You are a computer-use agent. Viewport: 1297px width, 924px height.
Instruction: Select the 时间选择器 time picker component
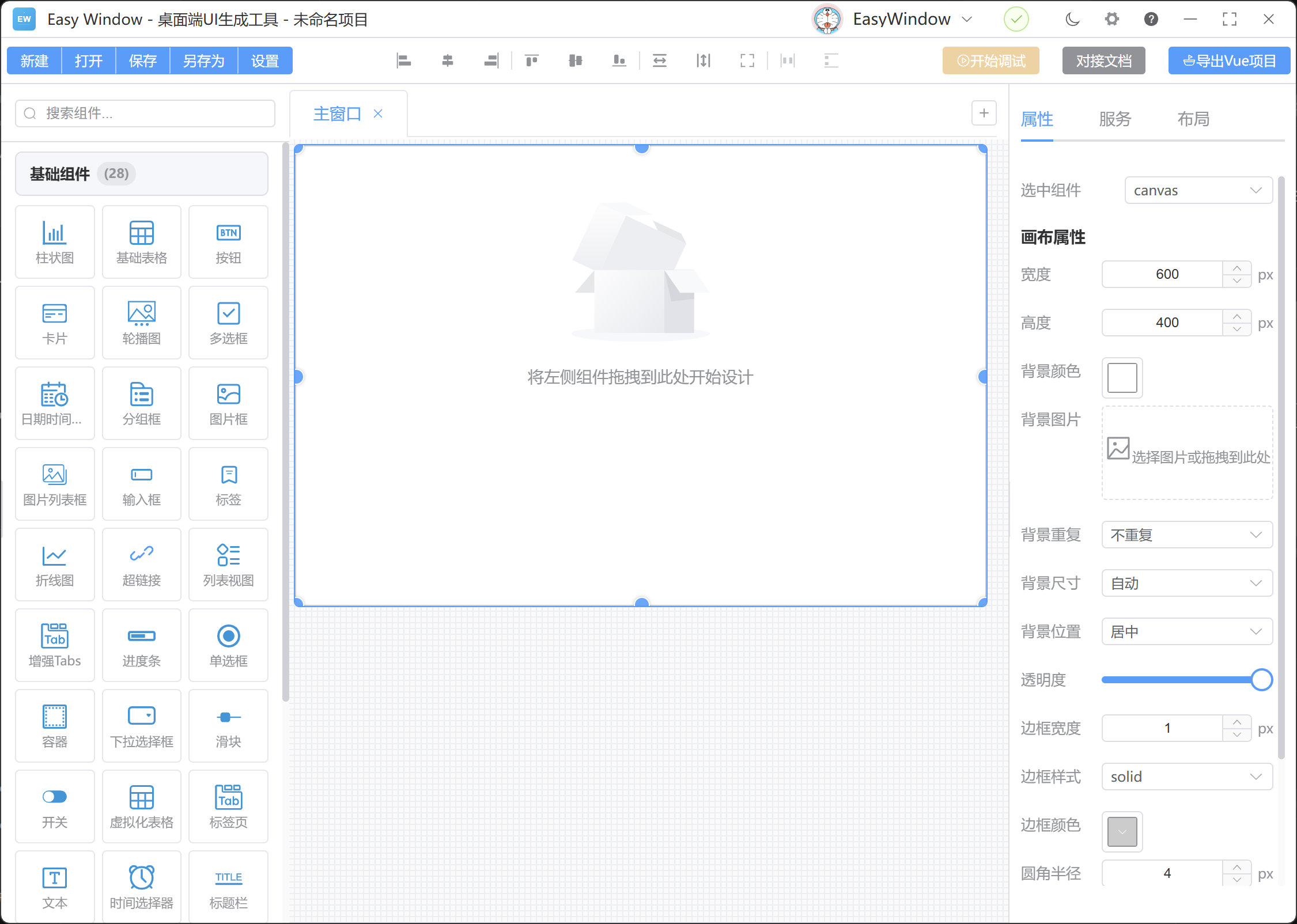[x=141, y=887]
